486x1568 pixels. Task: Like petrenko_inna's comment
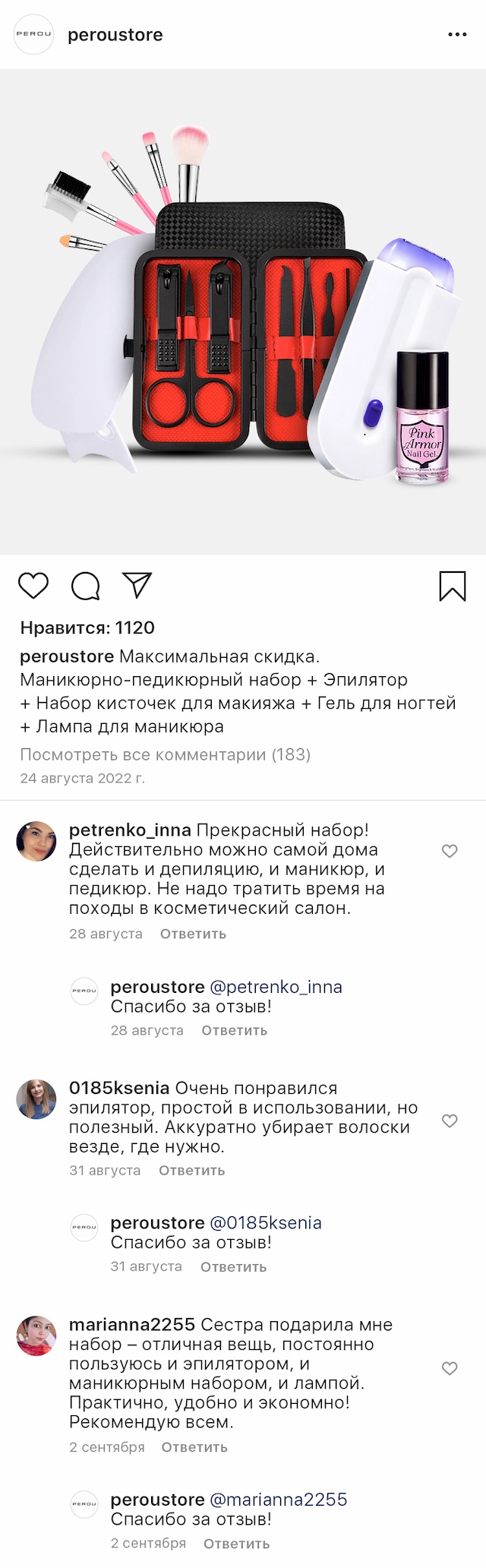click(x=450, y=851)
